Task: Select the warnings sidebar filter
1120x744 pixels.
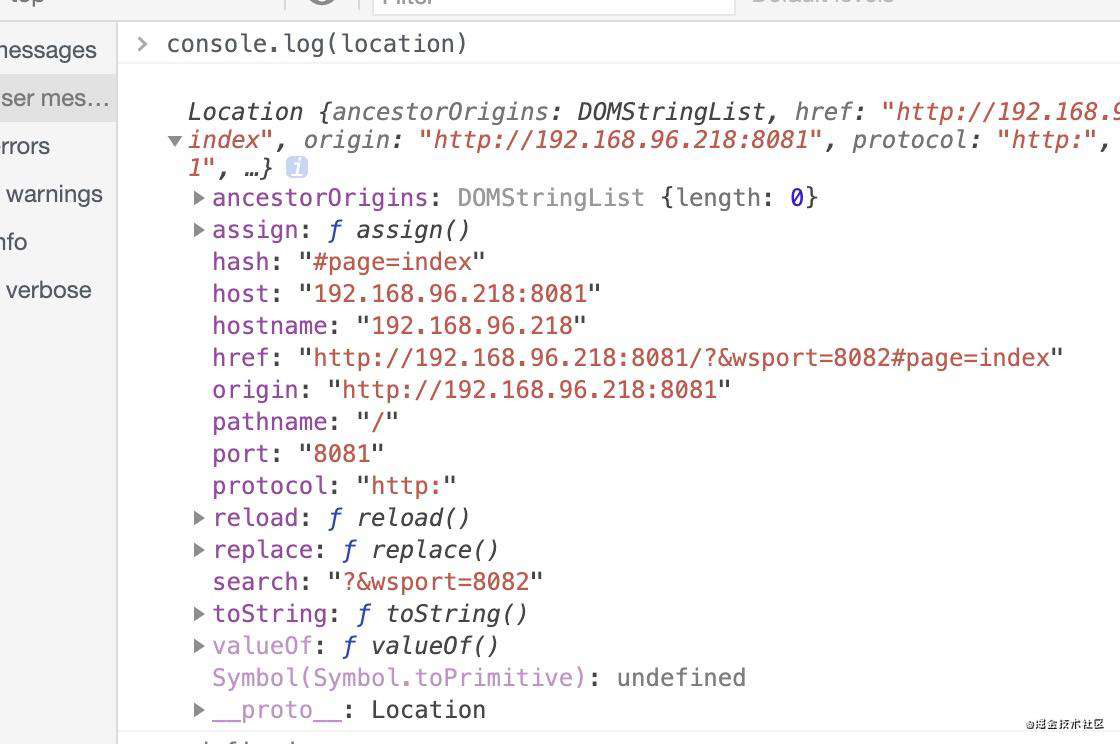Action: pos(58,194)
